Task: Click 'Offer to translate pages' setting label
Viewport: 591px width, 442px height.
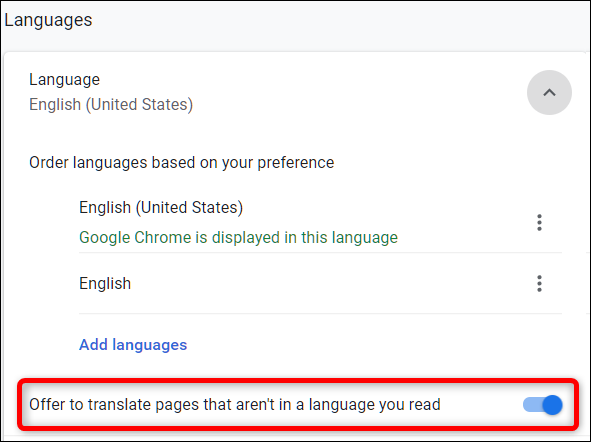Action: coord(235,405)
